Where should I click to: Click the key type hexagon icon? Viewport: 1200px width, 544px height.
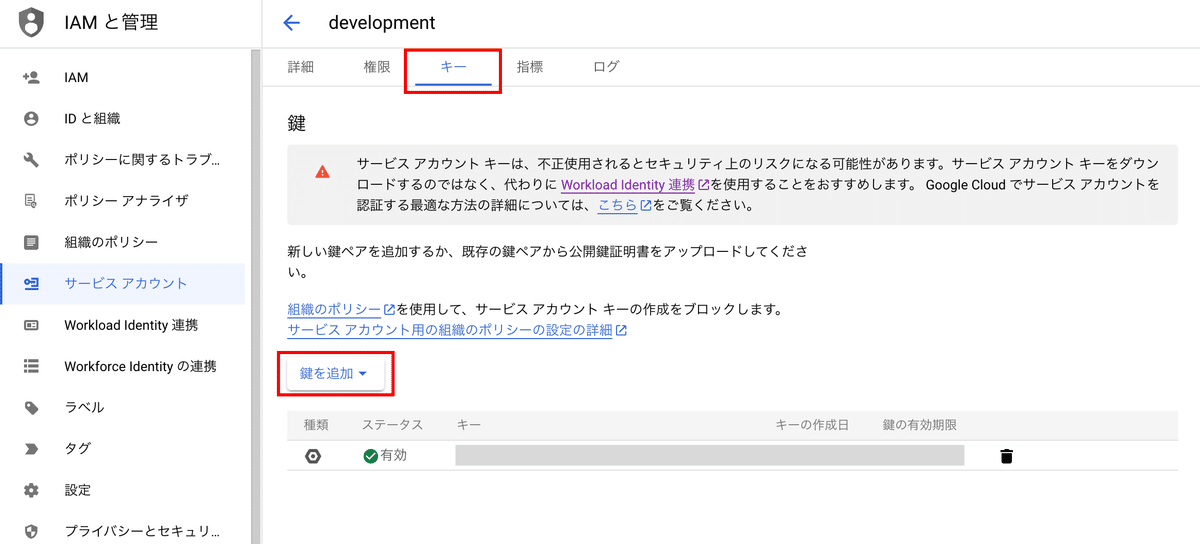pos(313,456)
